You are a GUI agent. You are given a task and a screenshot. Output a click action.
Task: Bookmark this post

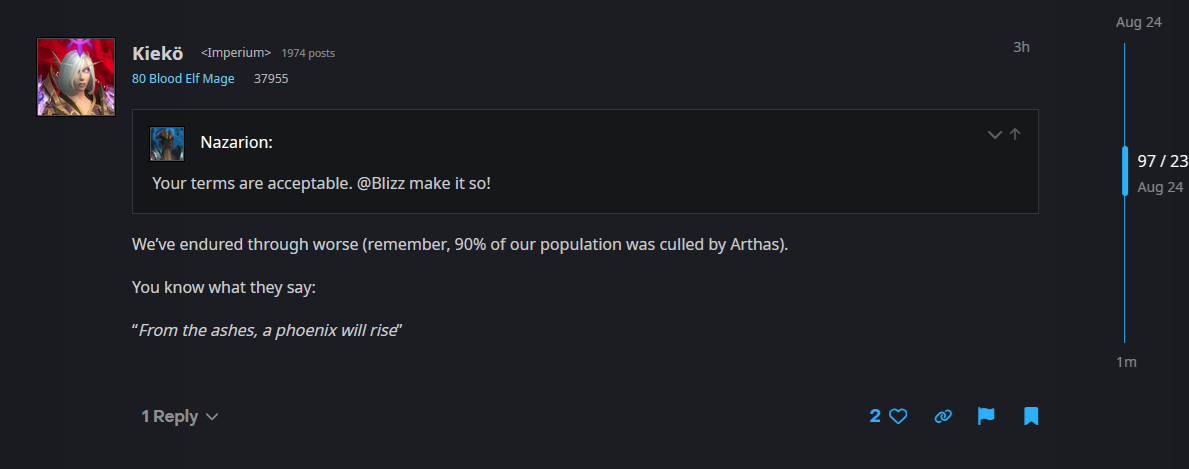click(x=1031, y=416)
